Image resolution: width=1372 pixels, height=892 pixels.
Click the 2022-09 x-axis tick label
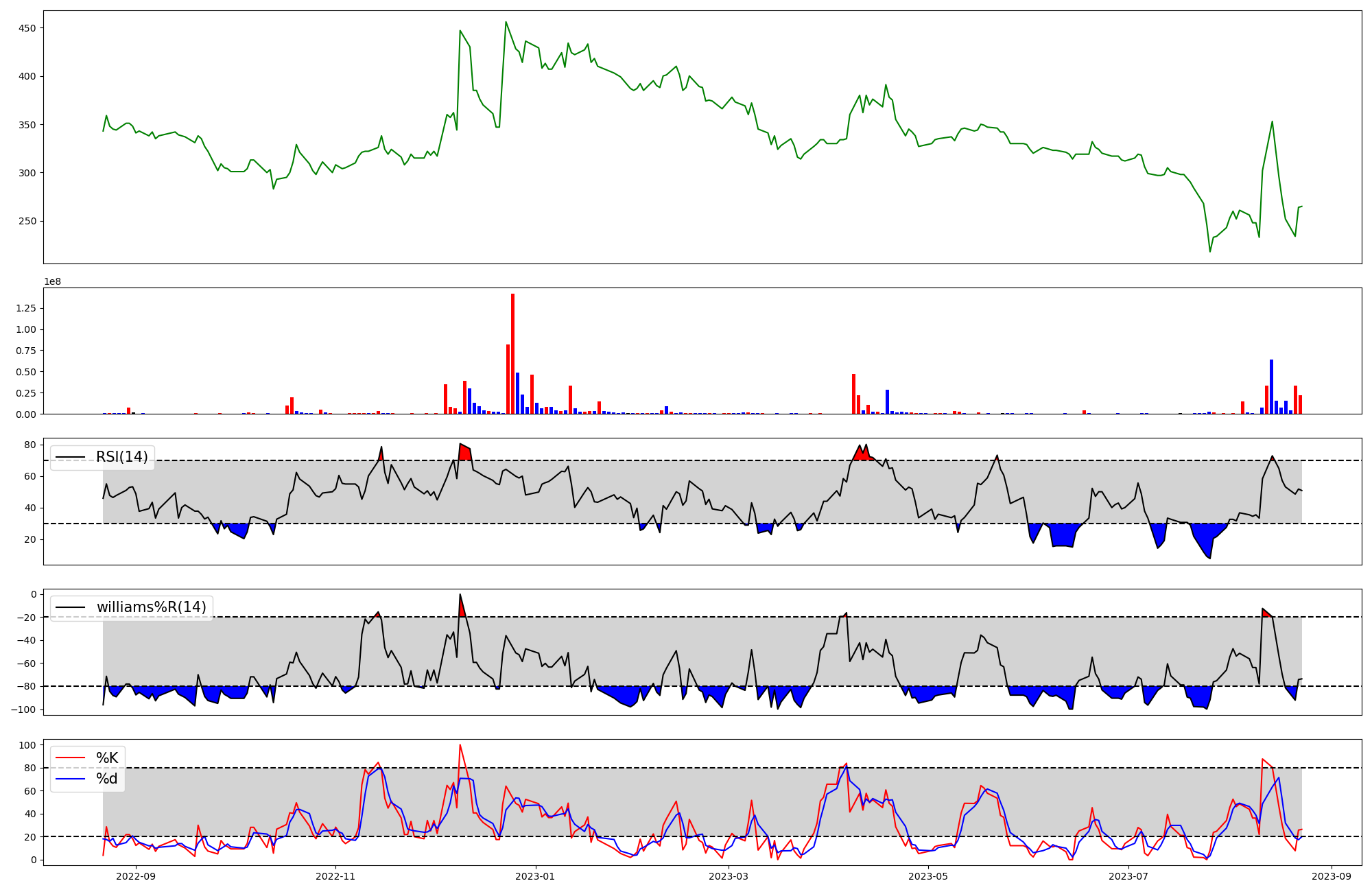coord(136,876)
